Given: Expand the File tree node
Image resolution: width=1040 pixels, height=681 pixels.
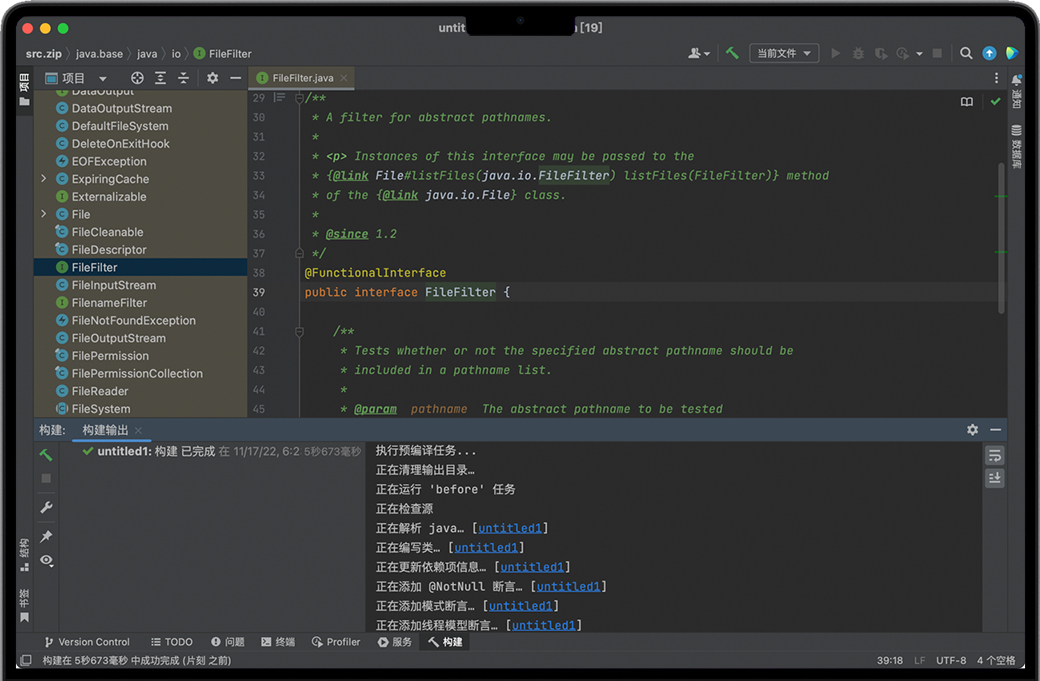Looking at the screenshot, I should tap(44, 214).
